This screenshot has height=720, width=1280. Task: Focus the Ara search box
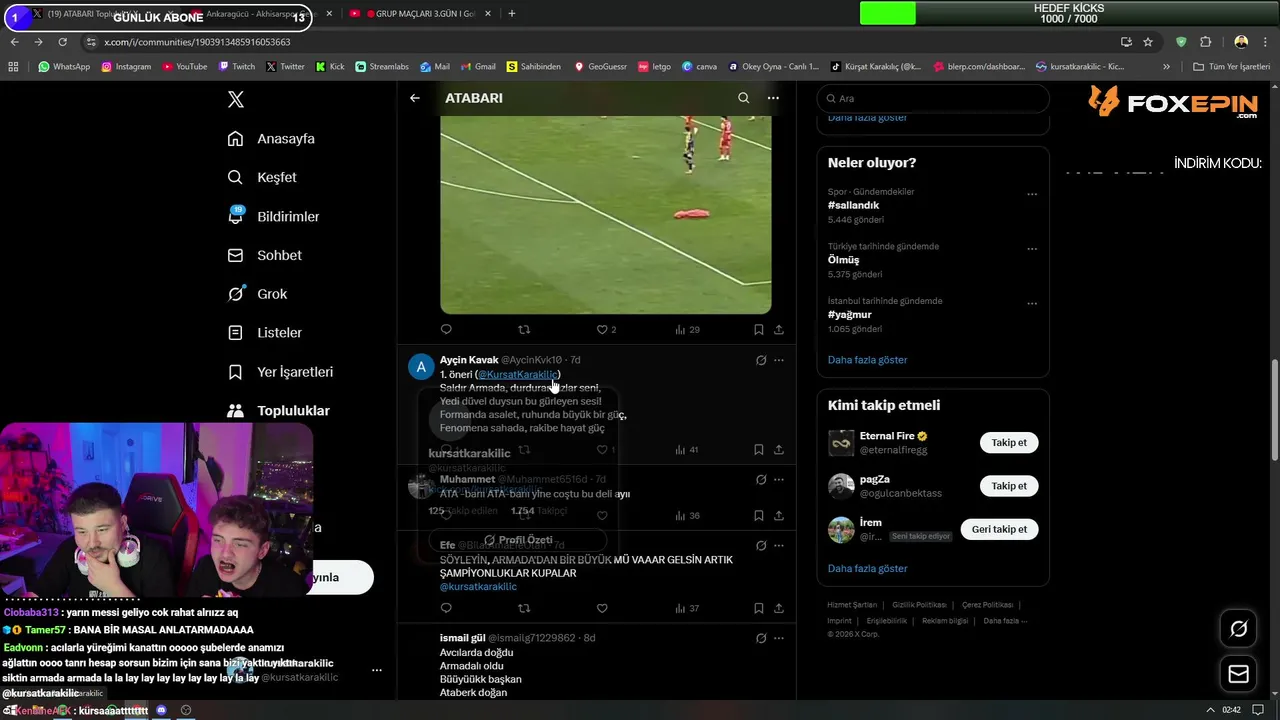coord(933,98)
